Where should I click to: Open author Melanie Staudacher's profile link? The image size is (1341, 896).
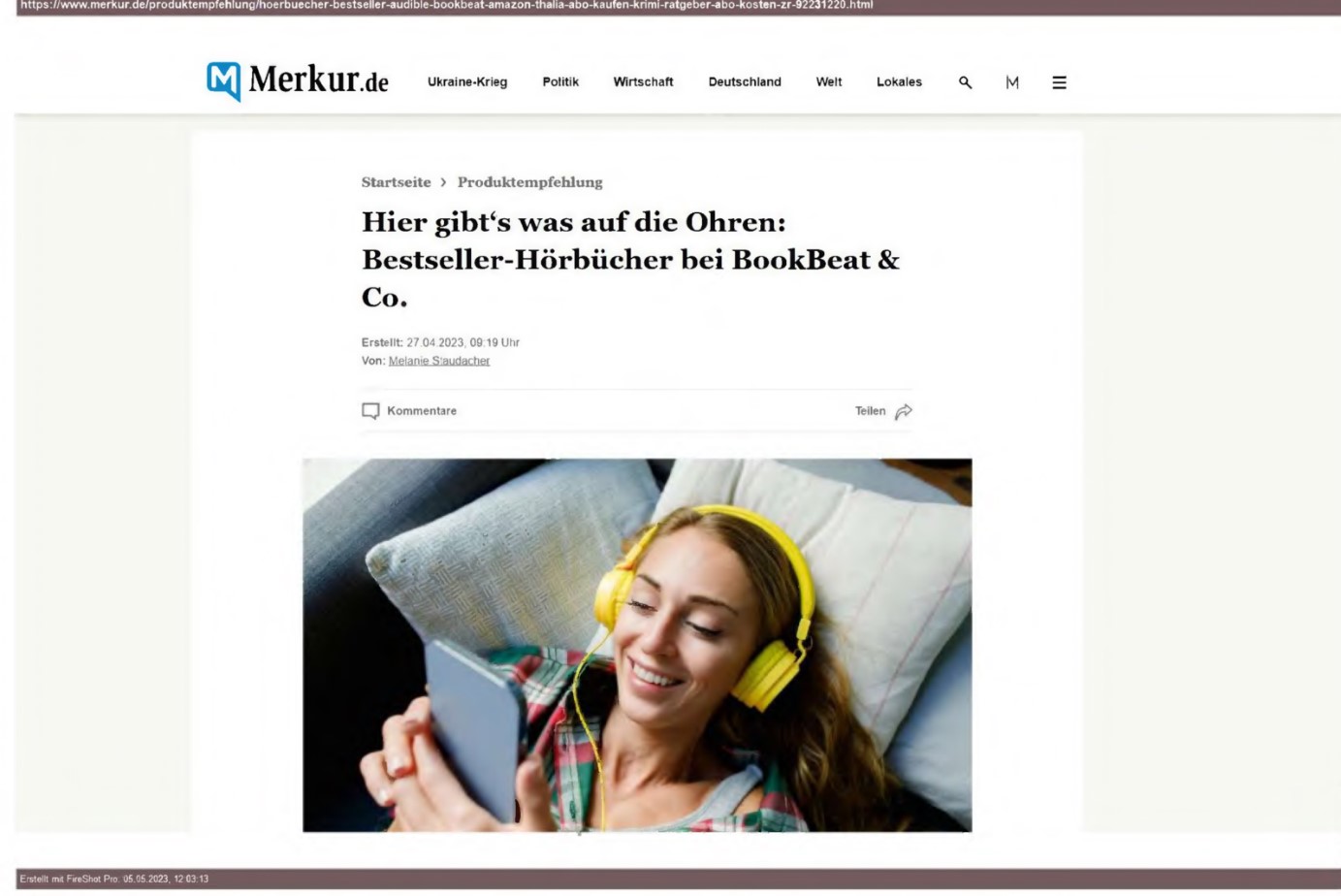click(x=439, y=361)
